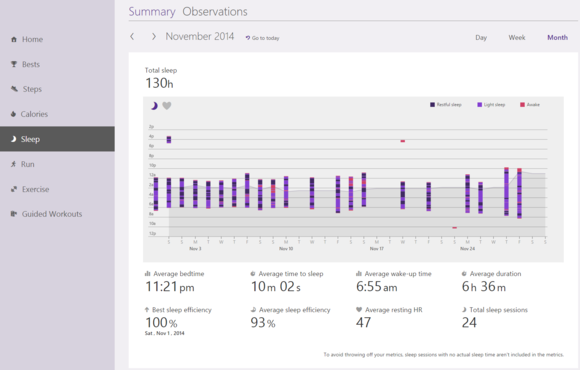Open the Home sidebar item
This screenshot has width=580, height=370.
point(57,39)
